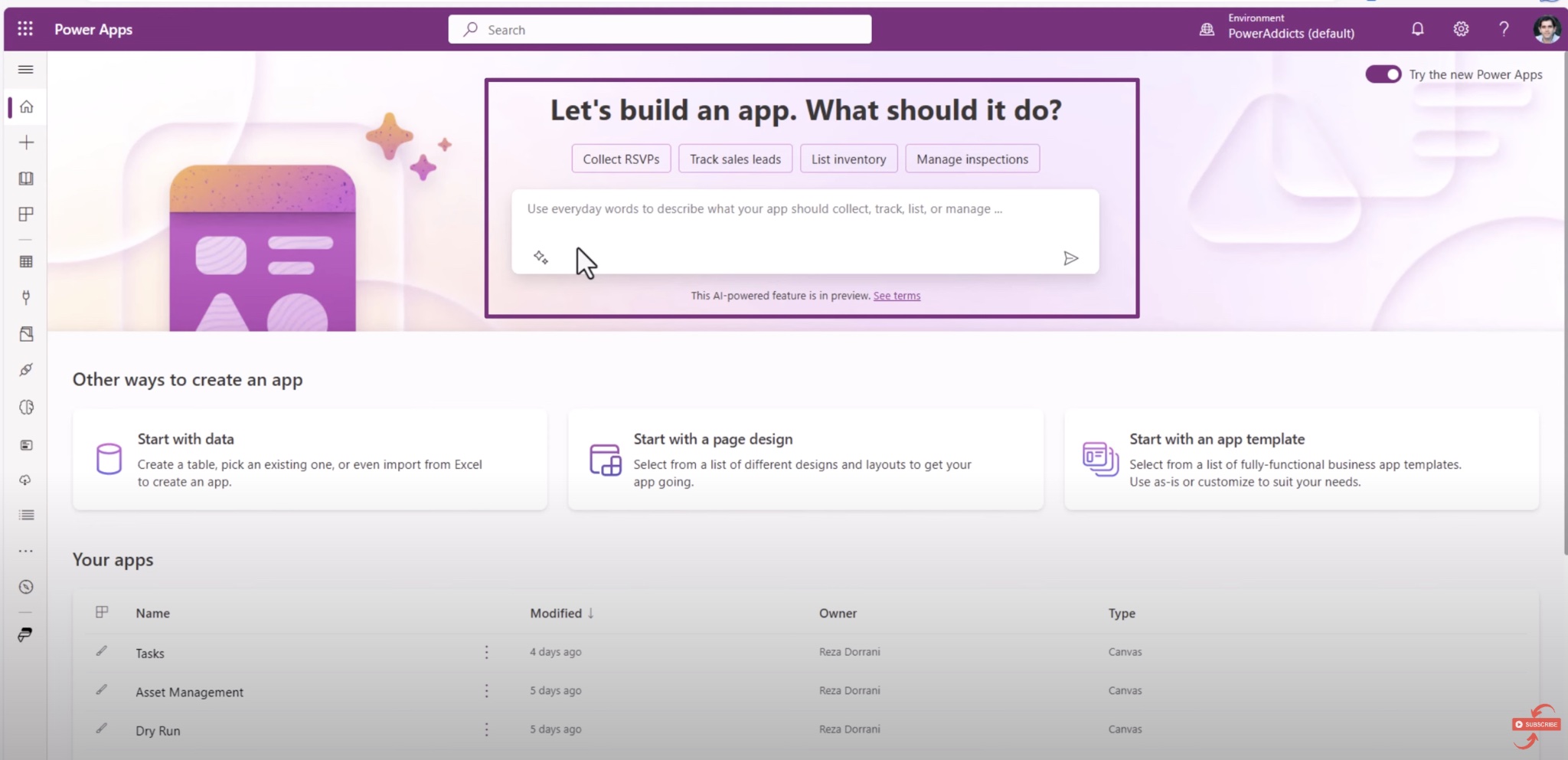Click the List inventory suggestion

[x=848, y=159]
